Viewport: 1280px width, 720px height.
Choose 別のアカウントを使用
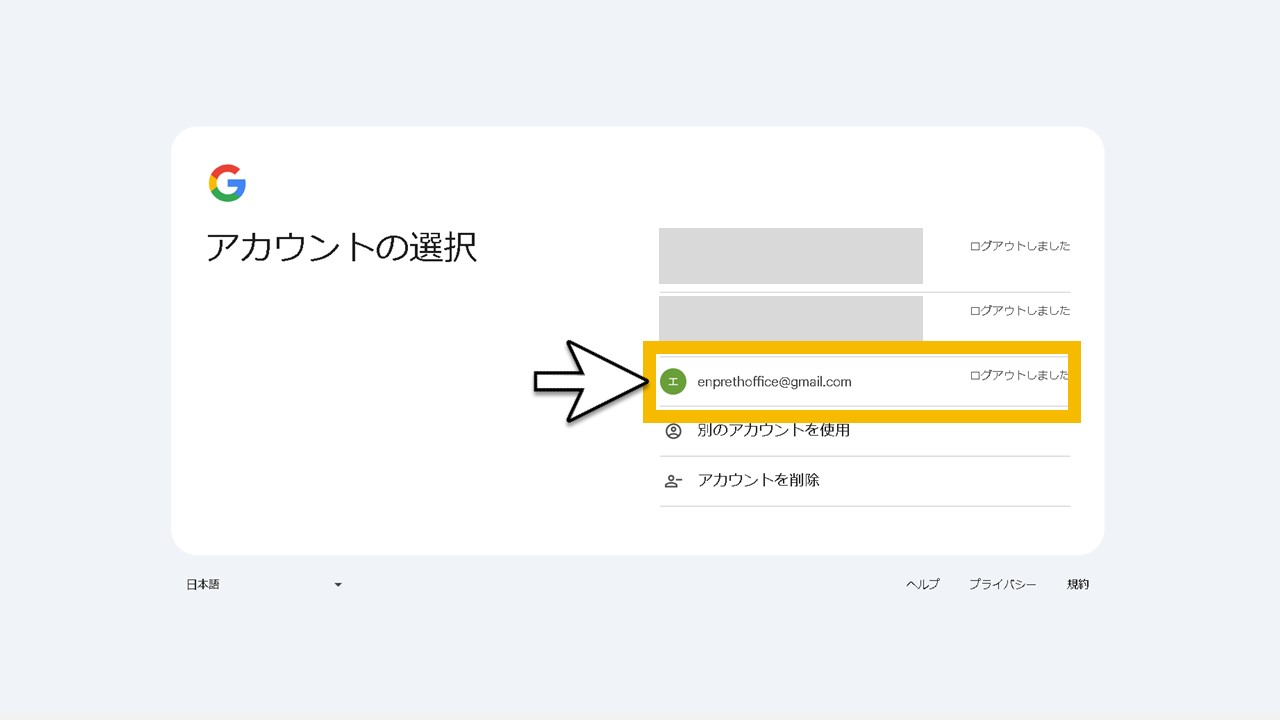(x=773, y=431)
